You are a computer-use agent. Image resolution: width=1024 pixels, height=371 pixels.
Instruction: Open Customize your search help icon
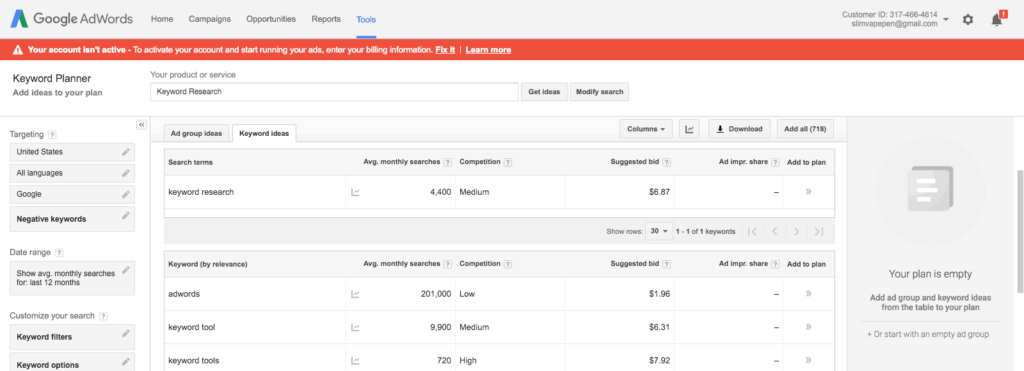coord(103,316)
